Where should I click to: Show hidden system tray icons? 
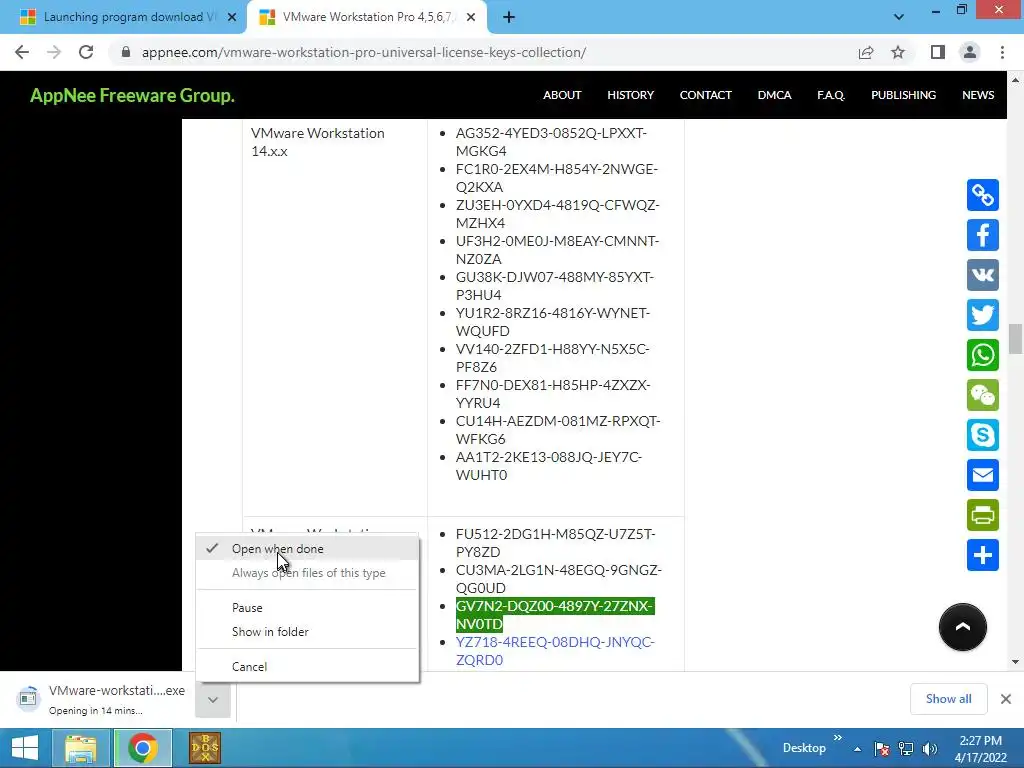click(857, 749)
